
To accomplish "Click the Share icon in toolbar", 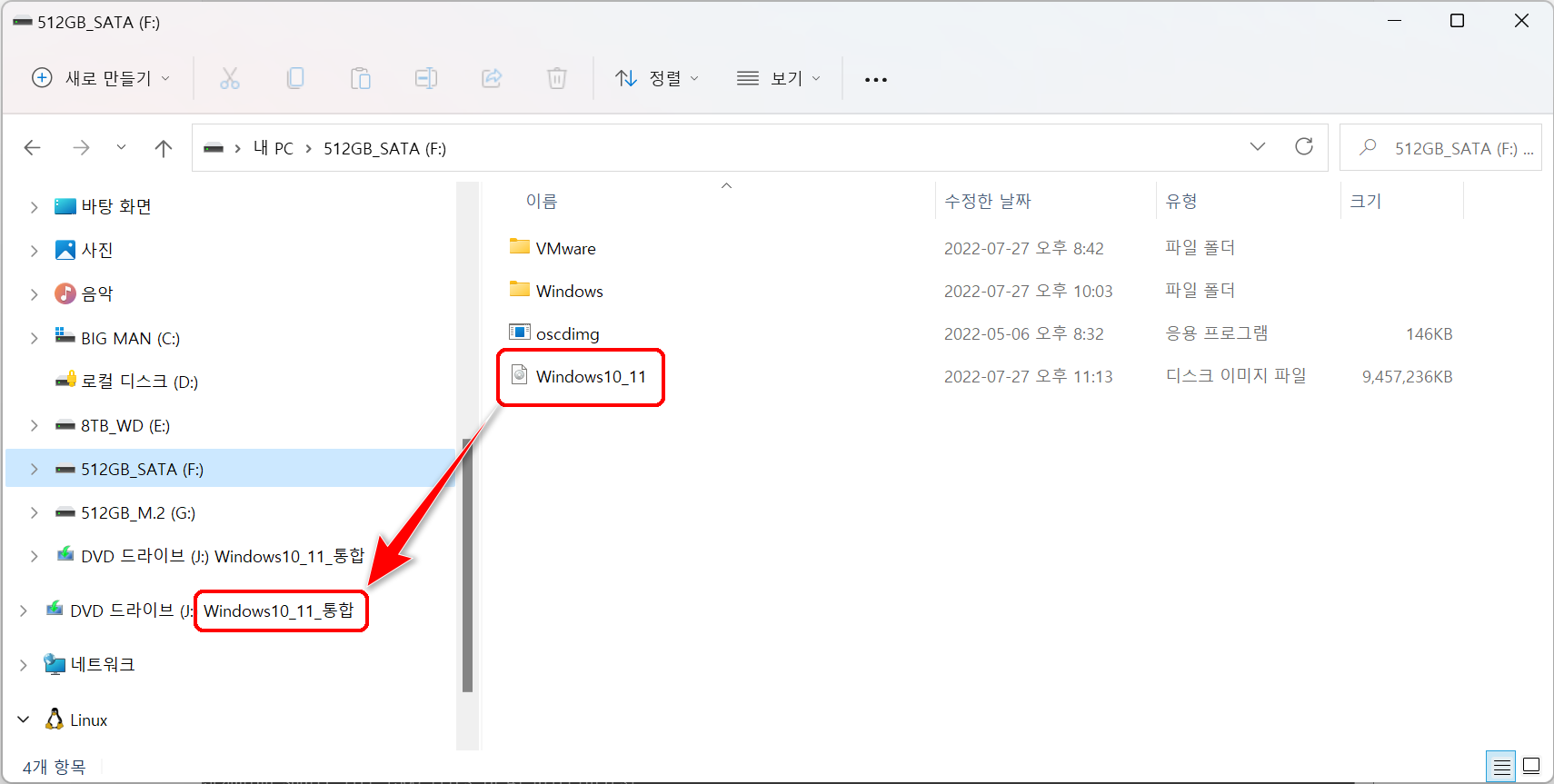I will [x=492, y=79].
